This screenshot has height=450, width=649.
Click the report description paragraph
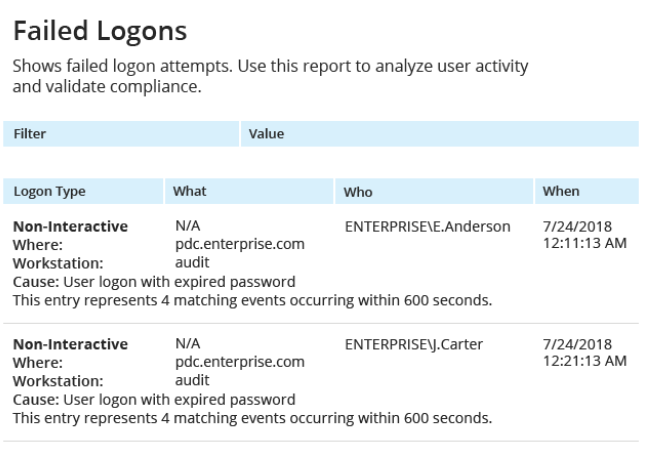coord(270,76)
